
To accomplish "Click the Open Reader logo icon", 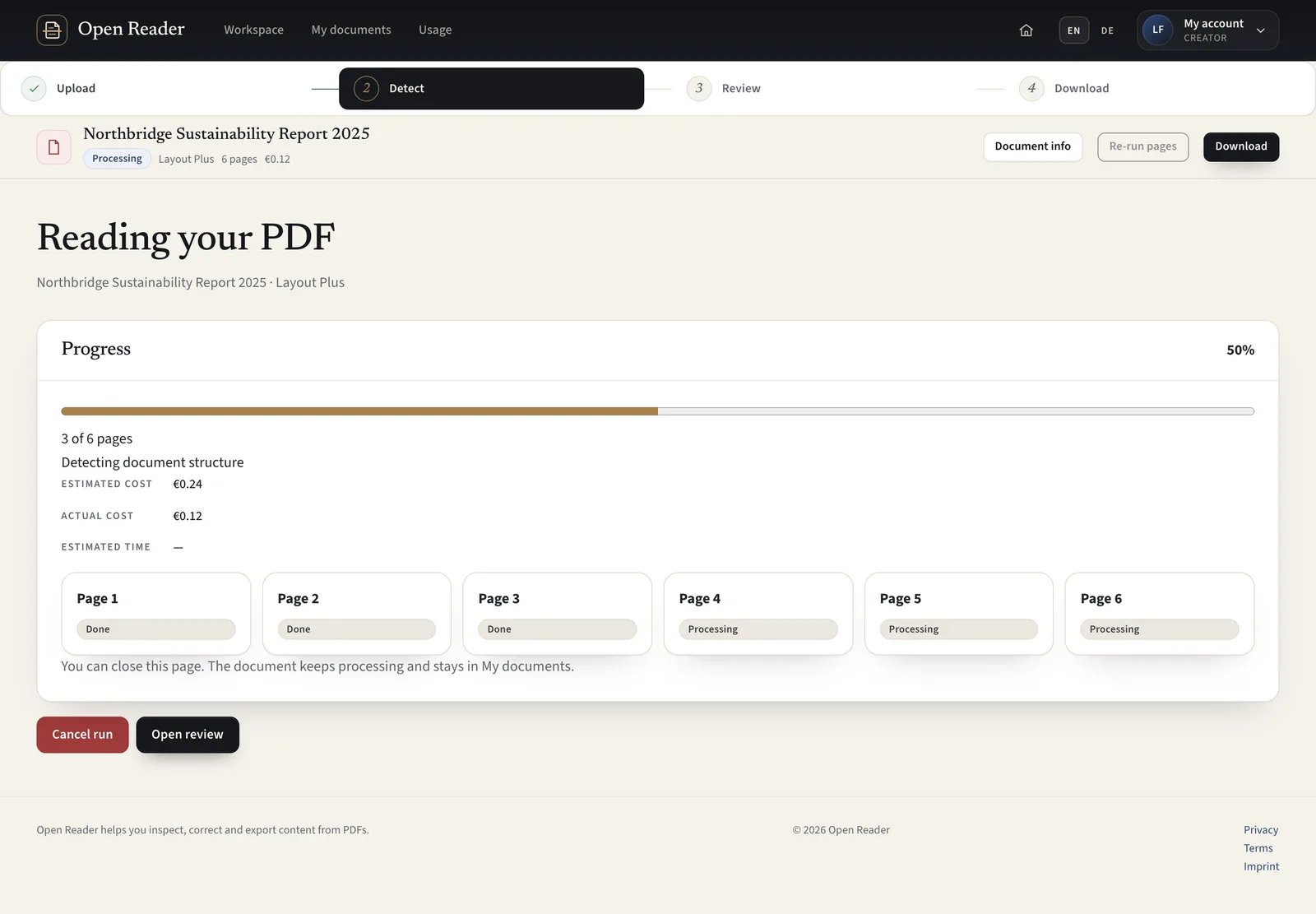I will coord(52,30).
